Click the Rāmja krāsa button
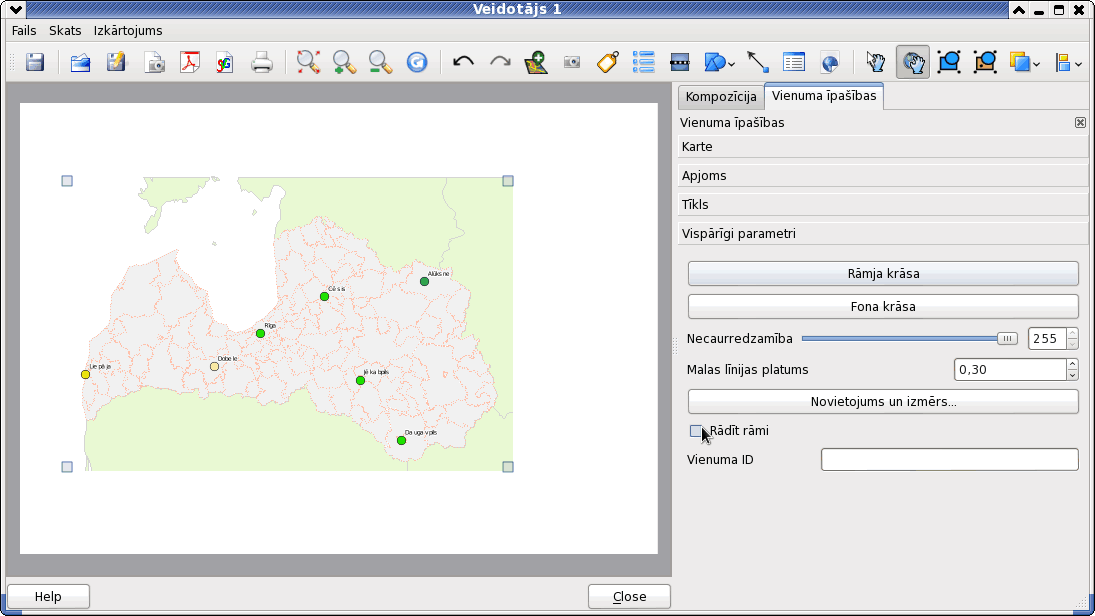 tap(883, 274)
